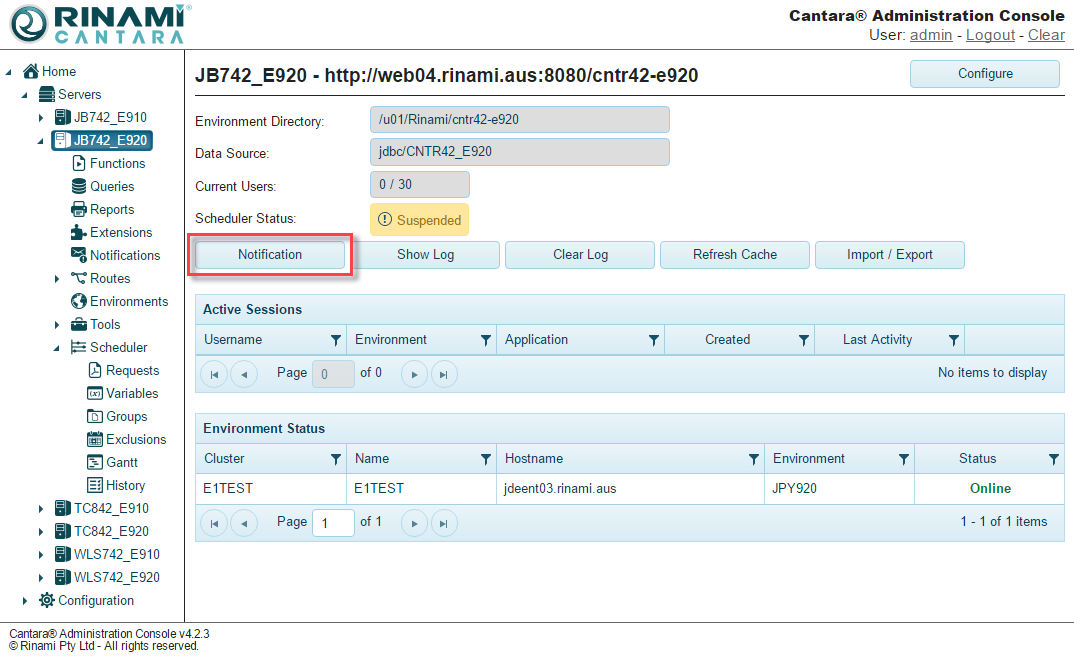Click the Configure button
The image size is (1074, 672).
tap(984, 74)
